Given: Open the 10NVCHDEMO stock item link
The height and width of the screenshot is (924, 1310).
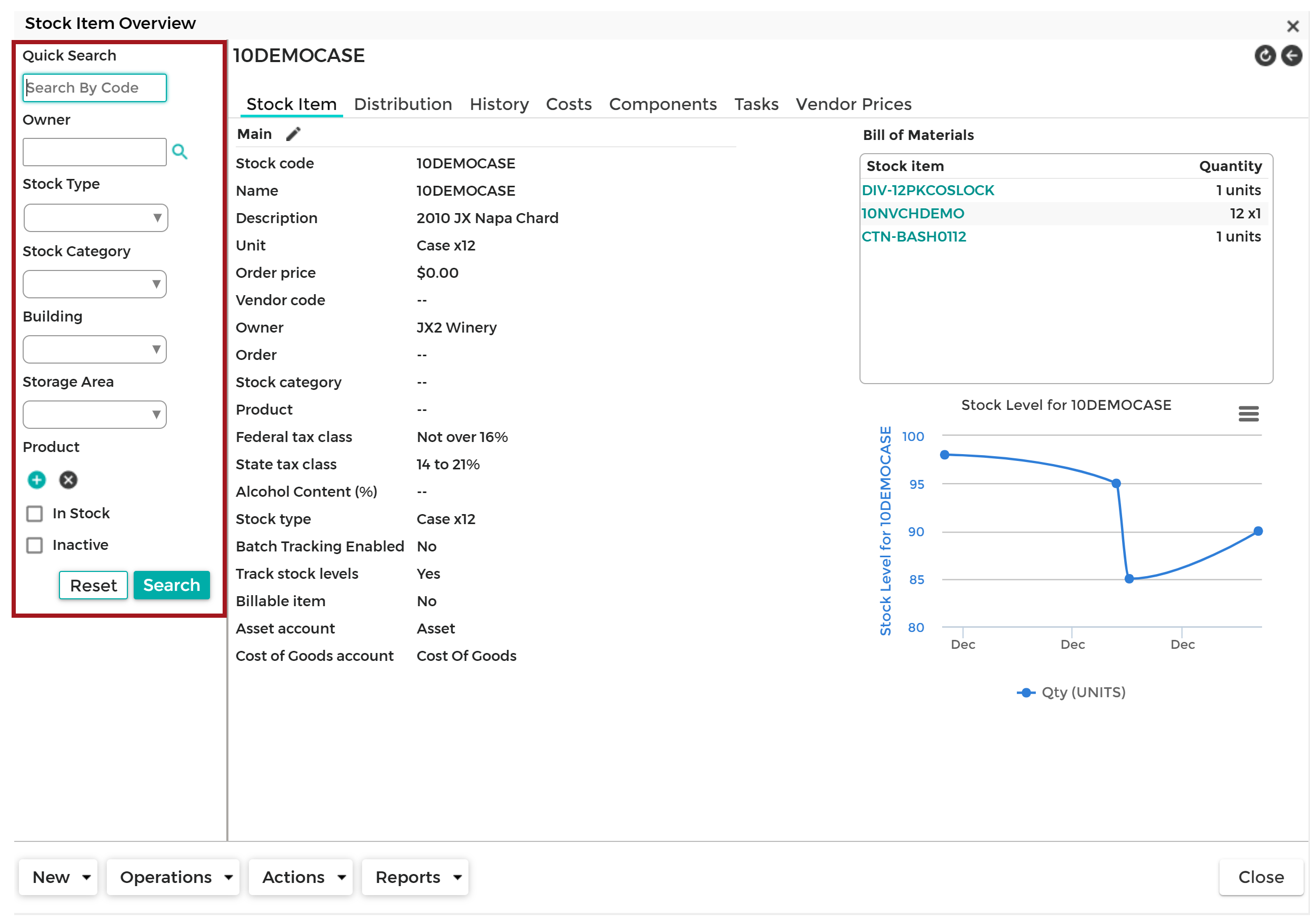Looking at the screenshot, I should [x=912, y=213].
